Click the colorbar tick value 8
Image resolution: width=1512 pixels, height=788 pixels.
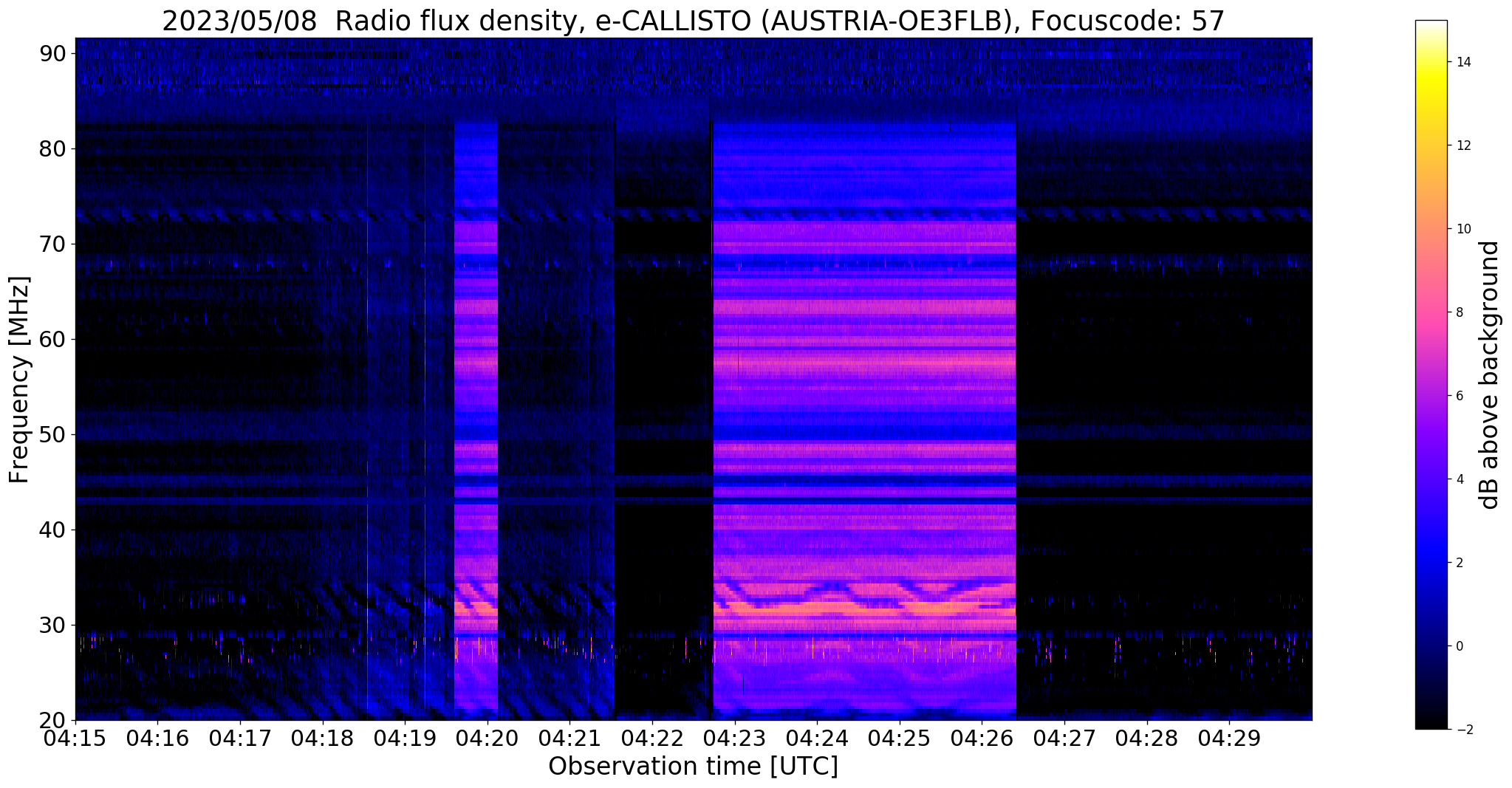pyautogui.click(x=1460, y=312)
